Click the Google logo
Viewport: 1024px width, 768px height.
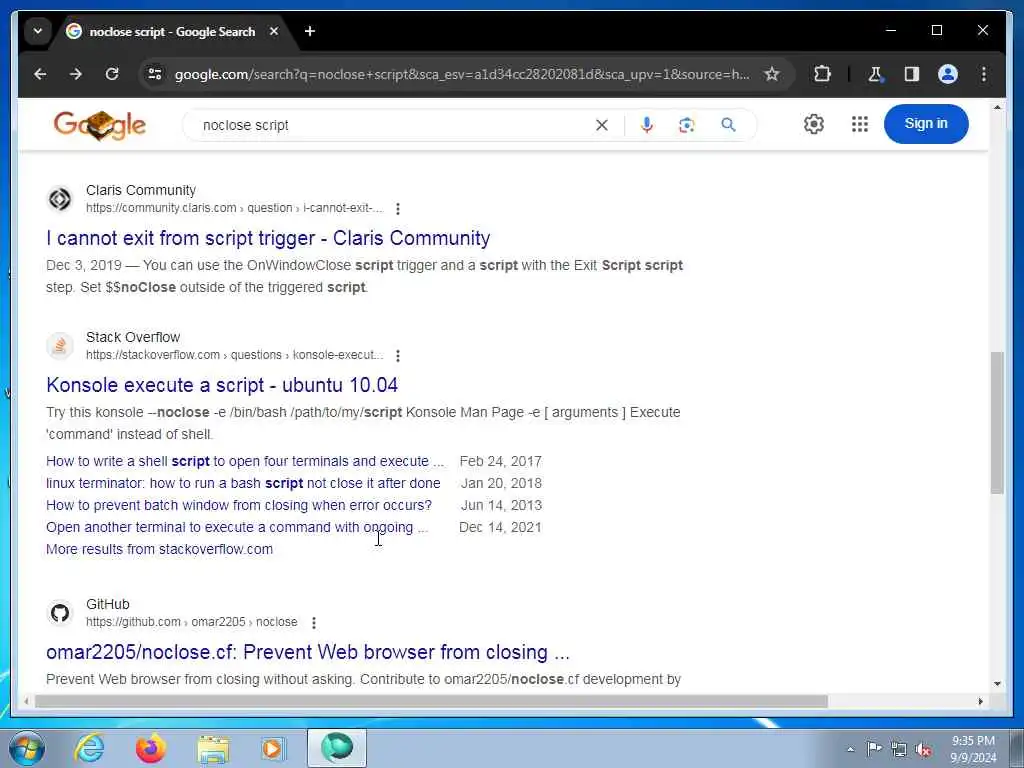(100, 125)
